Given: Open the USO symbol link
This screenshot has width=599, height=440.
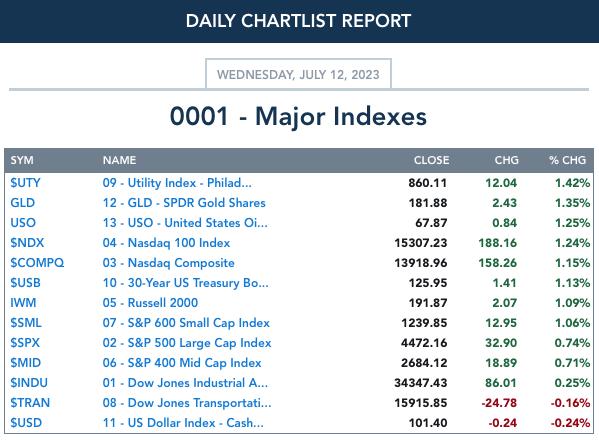Looking at the screenshot, I should pyautogui.click(x=23, y=223).
